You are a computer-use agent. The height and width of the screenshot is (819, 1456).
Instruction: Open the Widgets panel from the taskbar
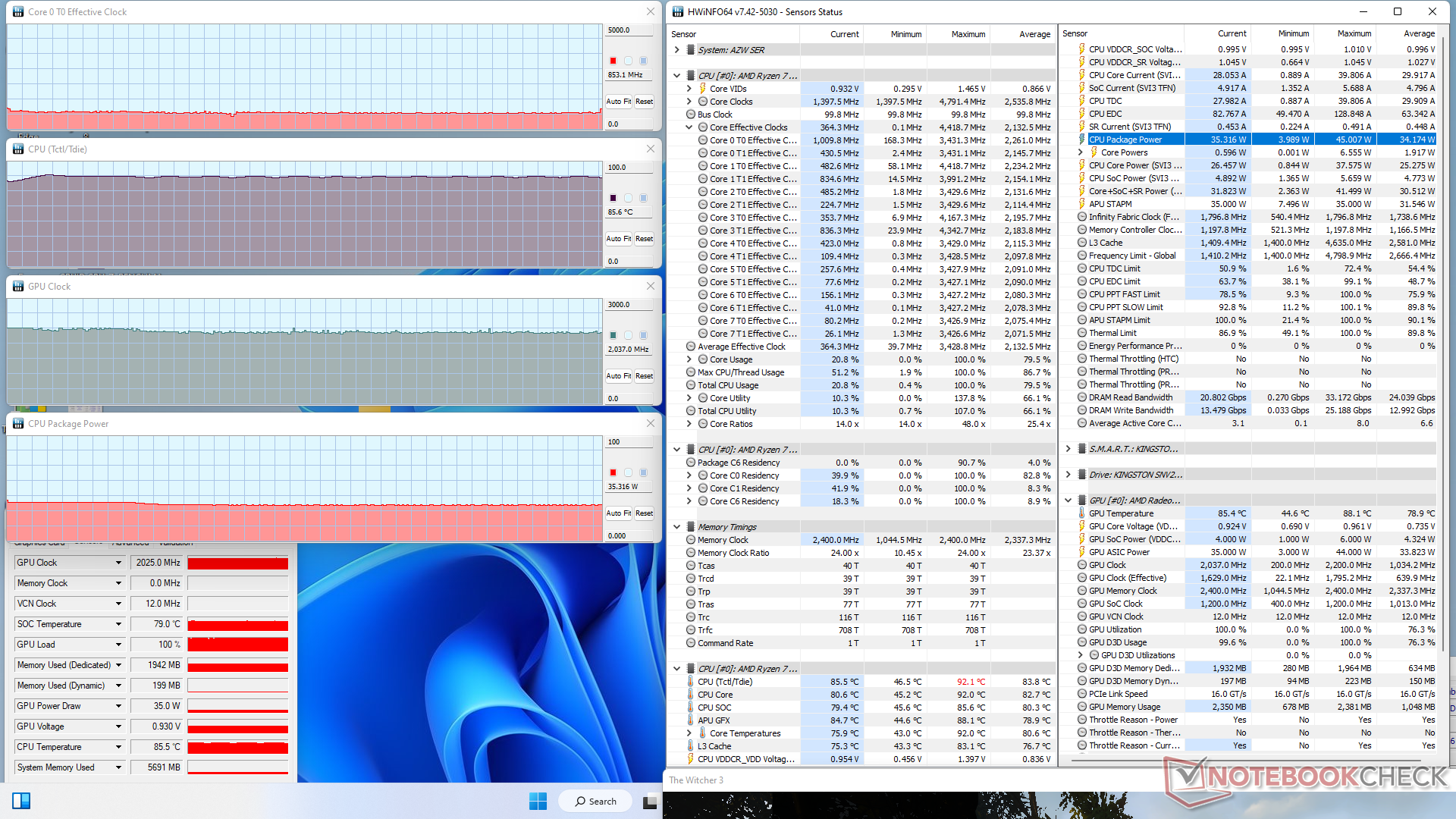pos(21,802)
